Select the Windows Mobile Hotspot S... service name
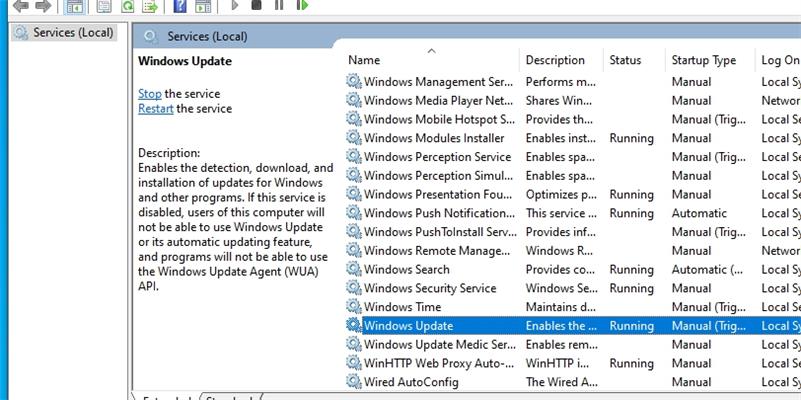This screenshot has height=400, width=801. [x=439, y=120]
